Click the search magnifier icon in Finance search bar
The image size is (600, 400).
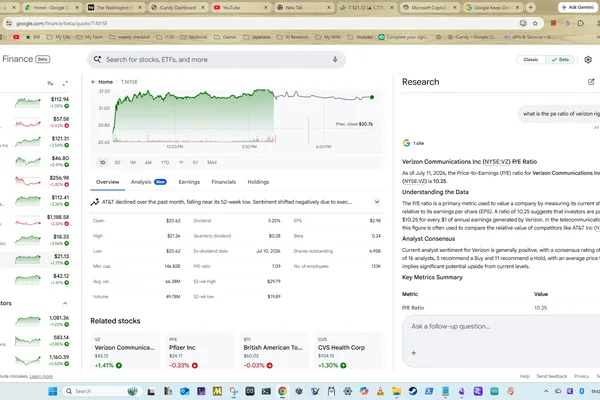pos(97,59)
